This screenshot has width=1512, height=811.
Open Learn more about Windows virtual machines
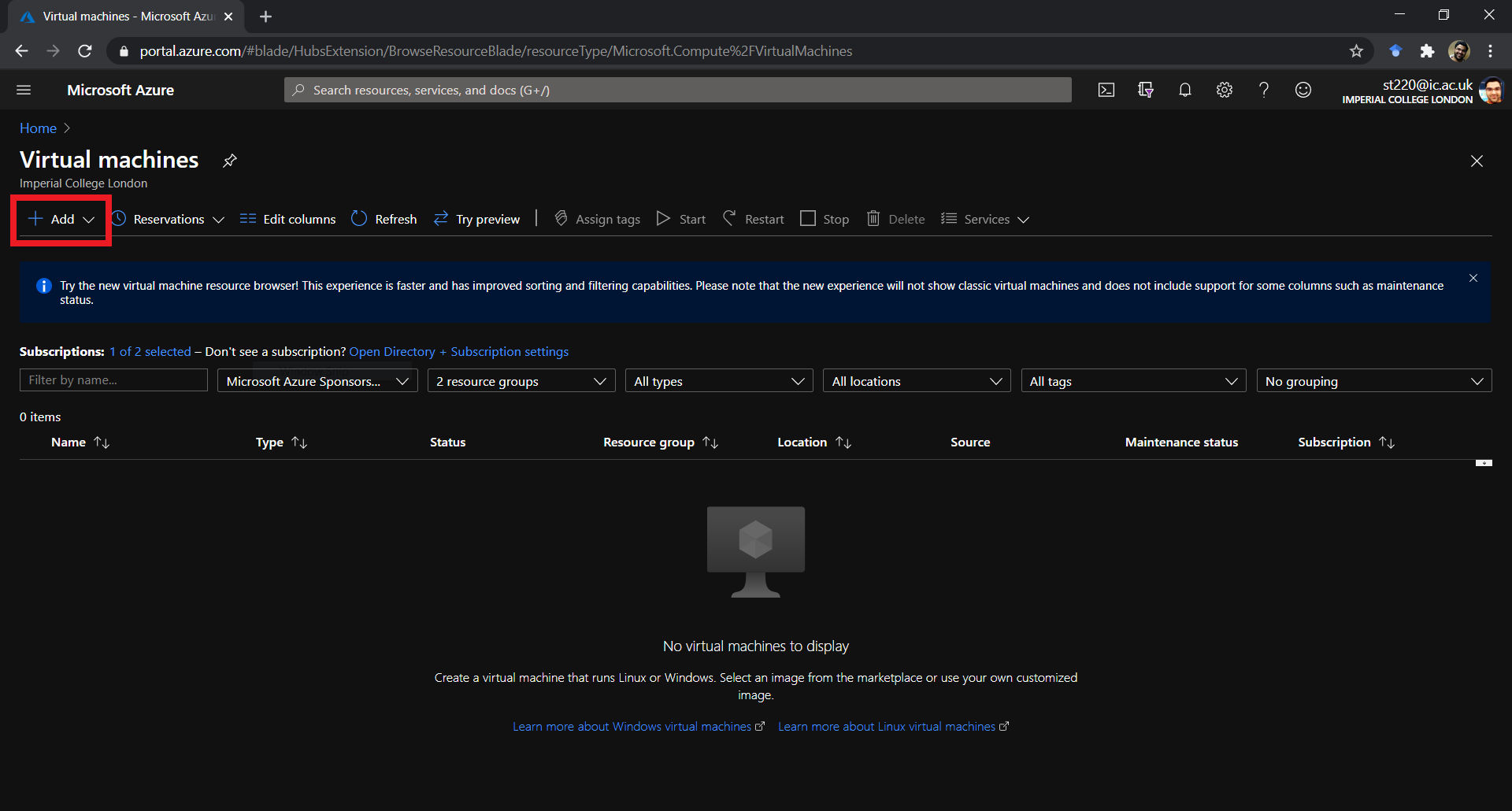click(x=639, y=727)
